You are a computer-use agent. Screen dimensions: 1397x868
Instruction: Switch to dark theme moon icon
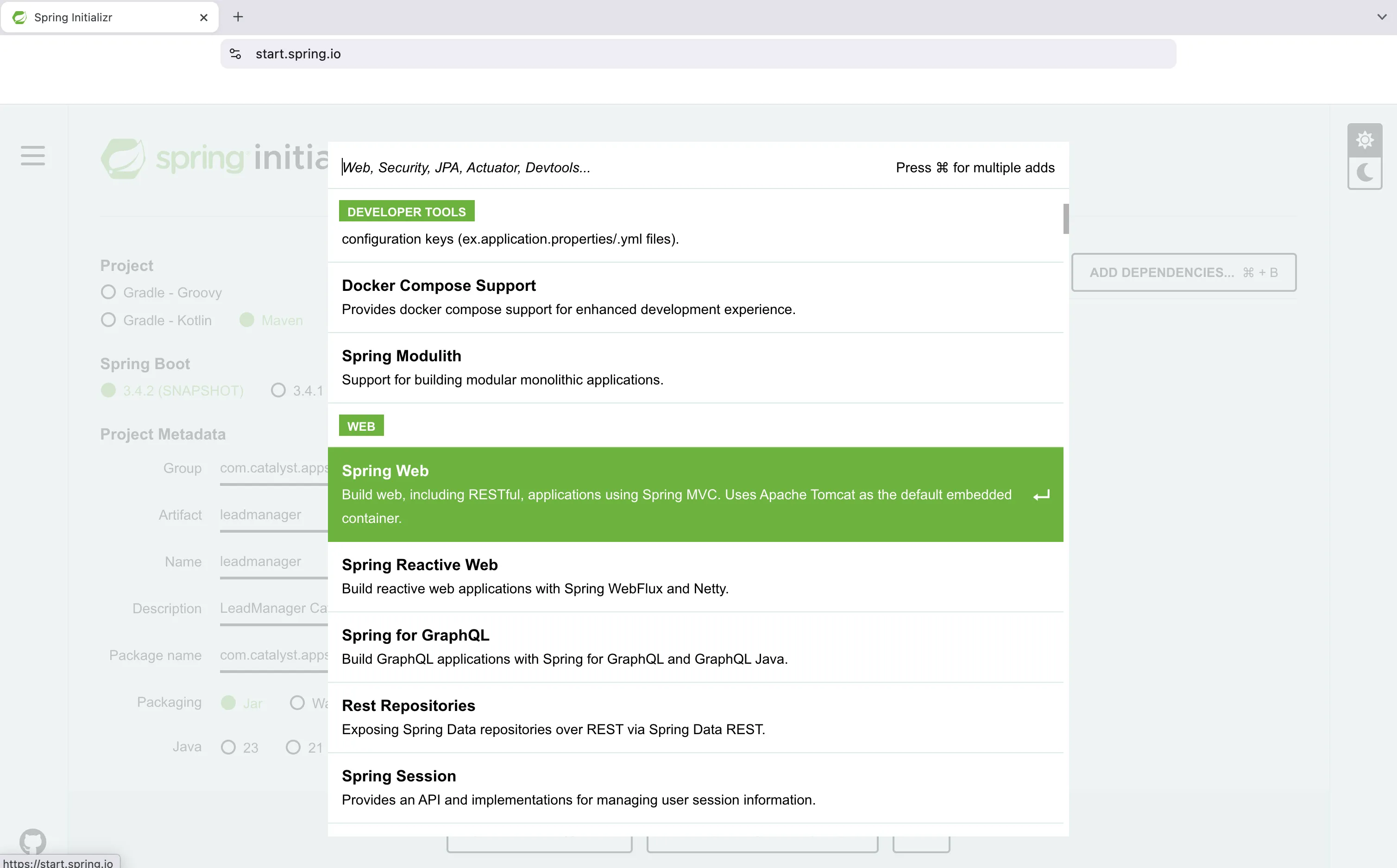pos(1364,172)
